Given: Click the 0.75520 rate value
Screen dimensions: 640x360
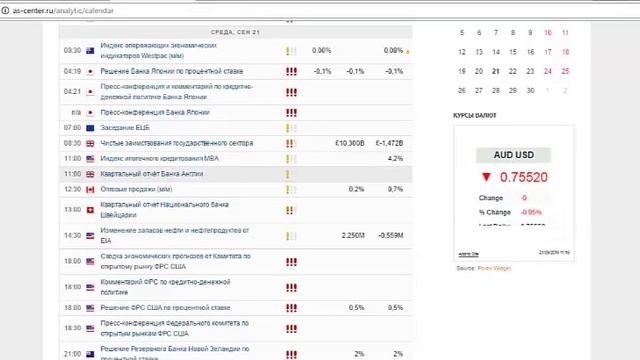Looking at the screenshot, I should click(x=524, y=177).
